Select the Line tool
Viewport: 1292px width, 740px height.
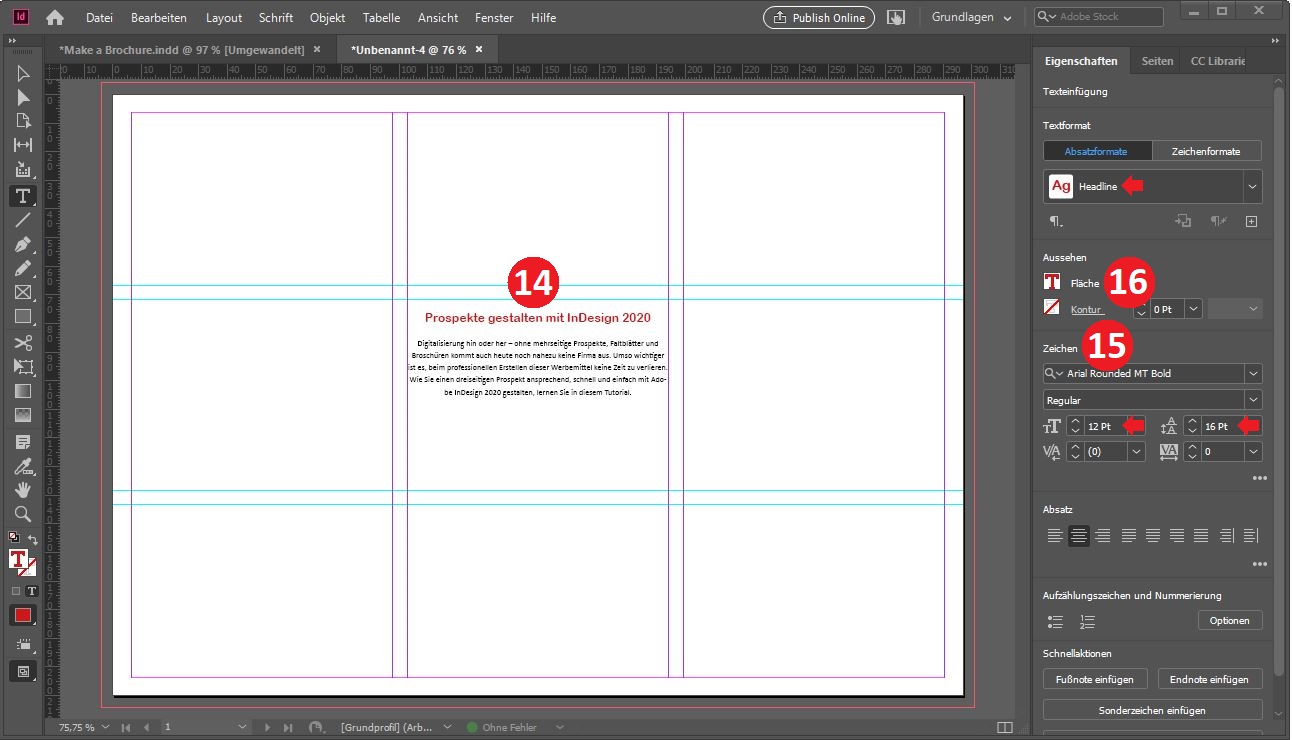tap(22, 220)
